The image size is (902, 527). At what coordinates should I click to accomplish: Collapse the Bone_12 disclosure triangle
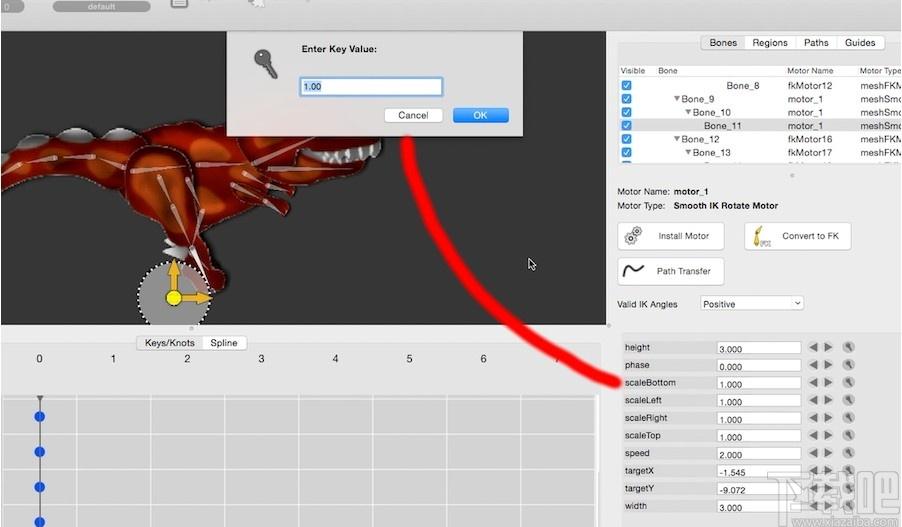[677, 139]
